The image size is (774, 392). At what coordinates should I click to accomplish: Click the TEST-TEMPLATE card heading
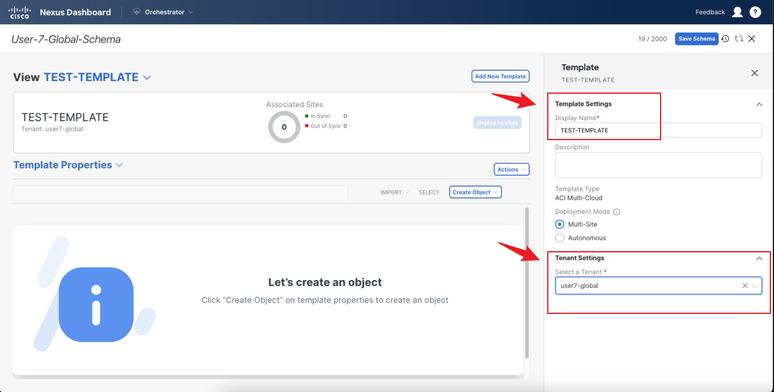(65, 117)
